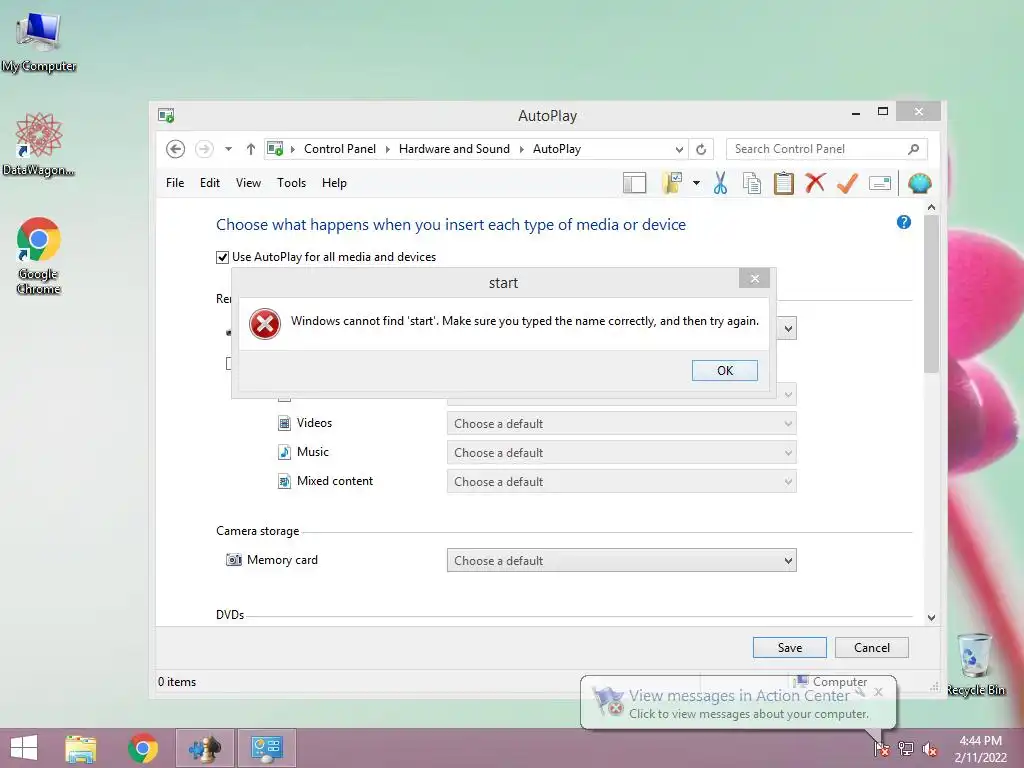Dismiss the Action Center notification balloon
Viewport: 1024px width, 768px height.
pos(878,692)
